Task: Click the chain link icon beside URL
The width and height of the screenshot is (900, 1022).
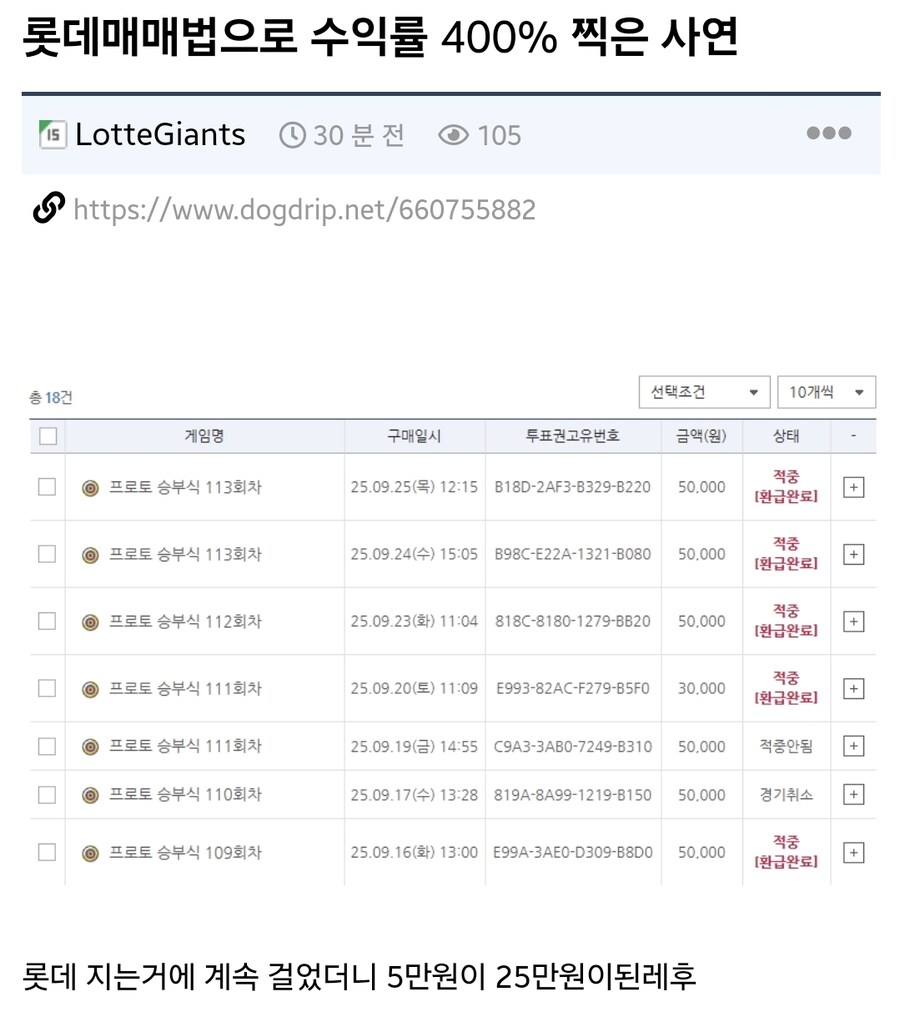Action: click(x=48, y=208)
